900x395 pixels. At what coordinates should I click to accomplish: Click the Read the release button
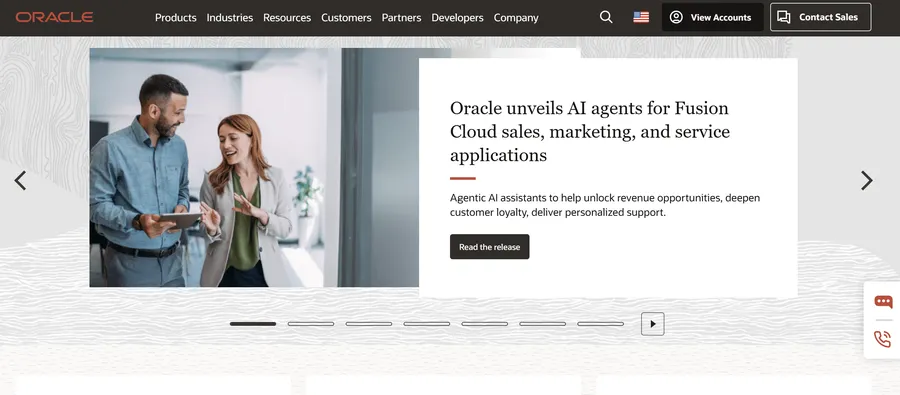490,247
